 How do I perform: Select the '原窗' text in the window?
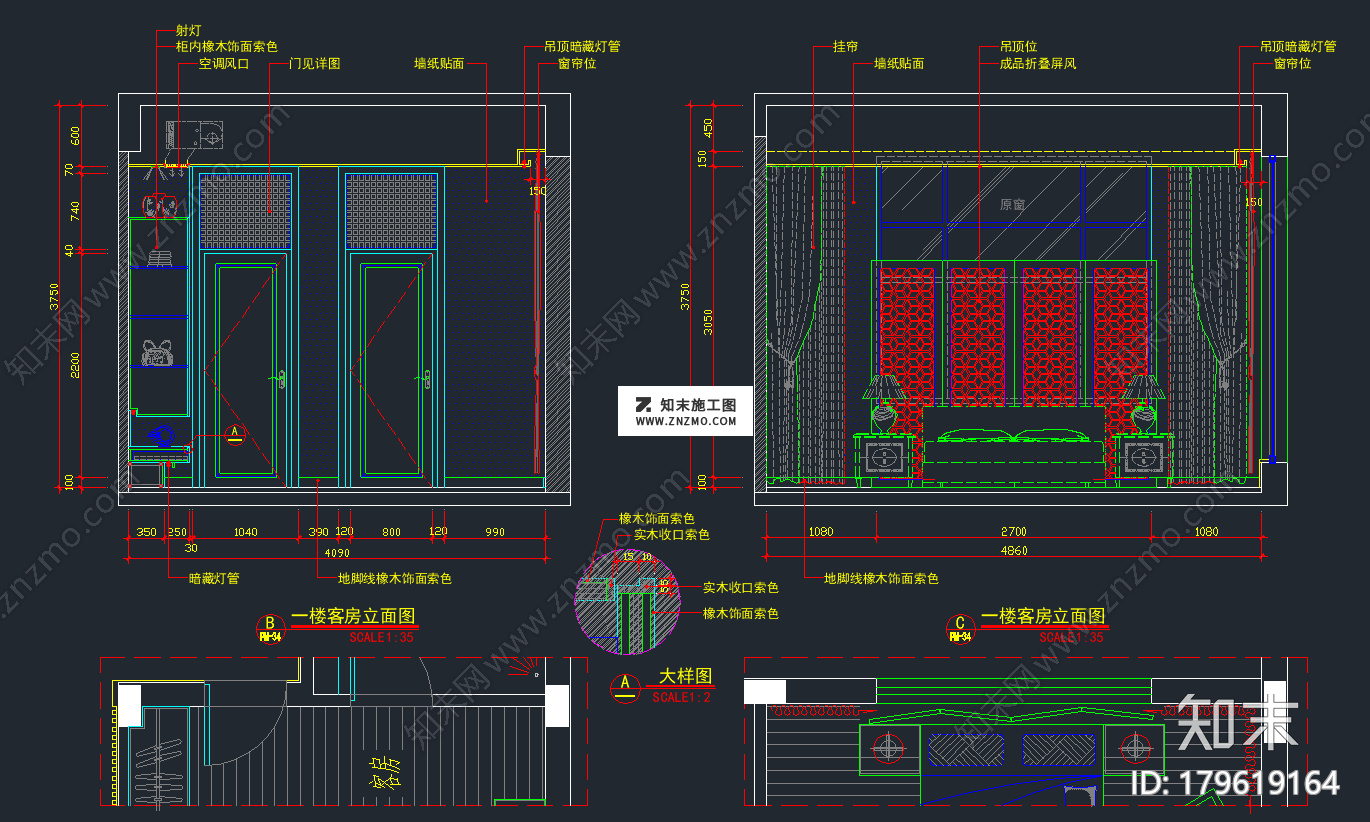point(1012,204)
